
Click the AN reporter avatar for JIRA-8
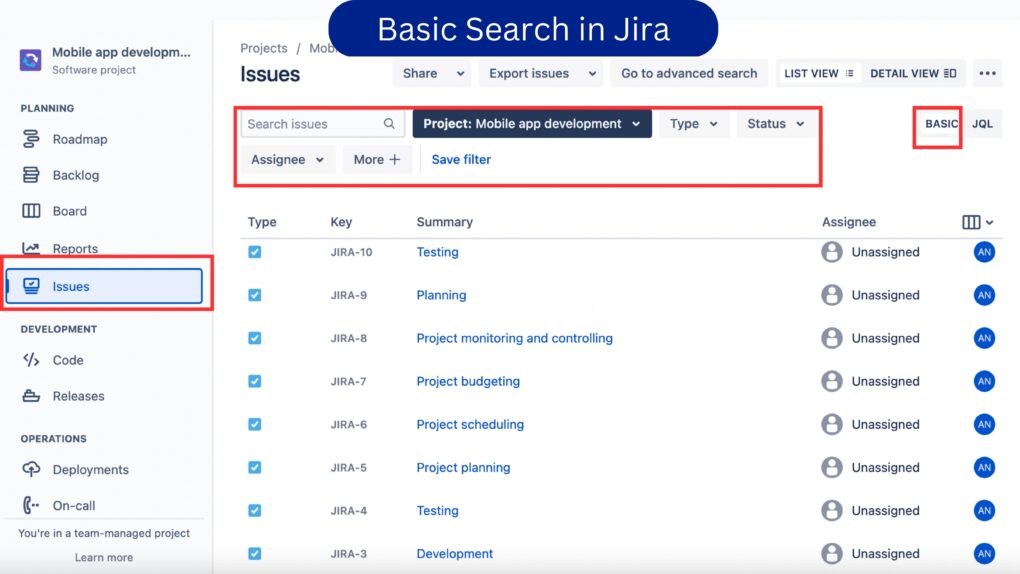984,338
